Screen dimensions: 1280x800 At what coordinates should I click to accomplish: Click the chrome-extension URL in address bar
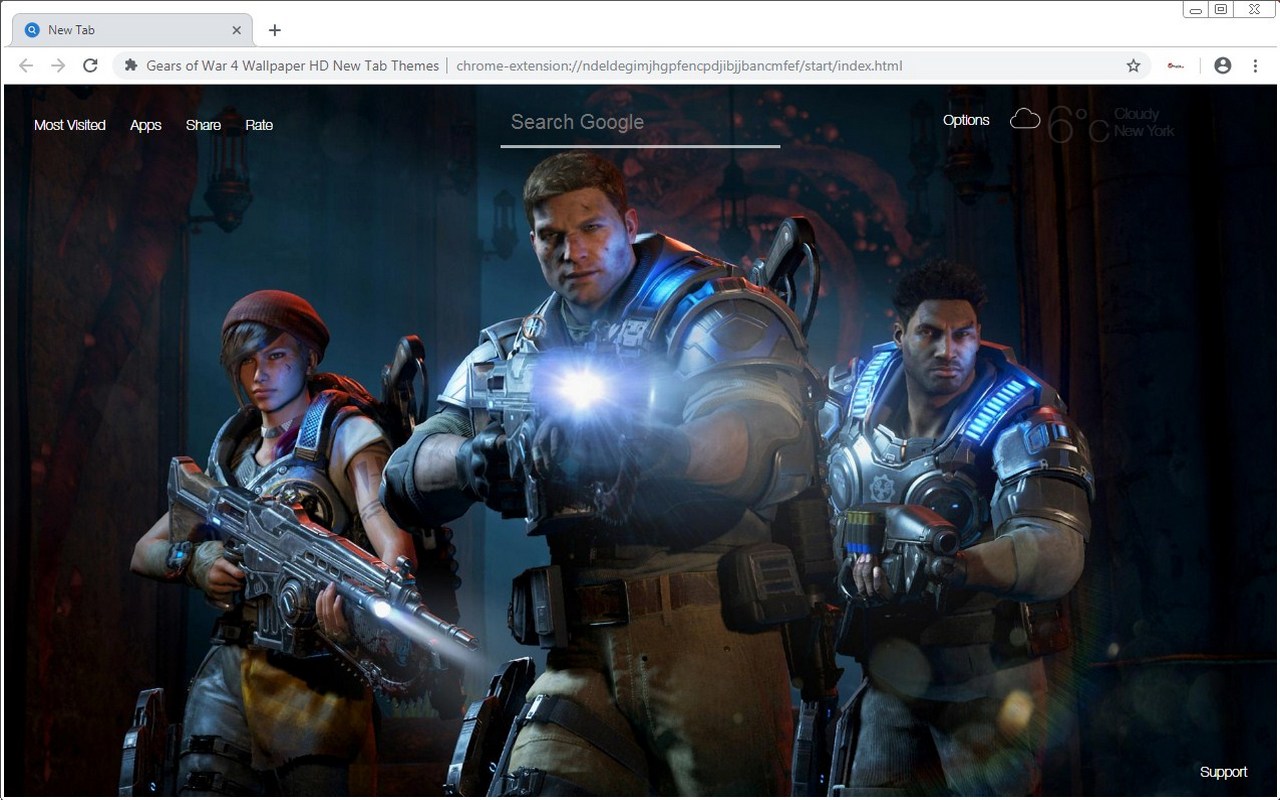click(679, 66)
